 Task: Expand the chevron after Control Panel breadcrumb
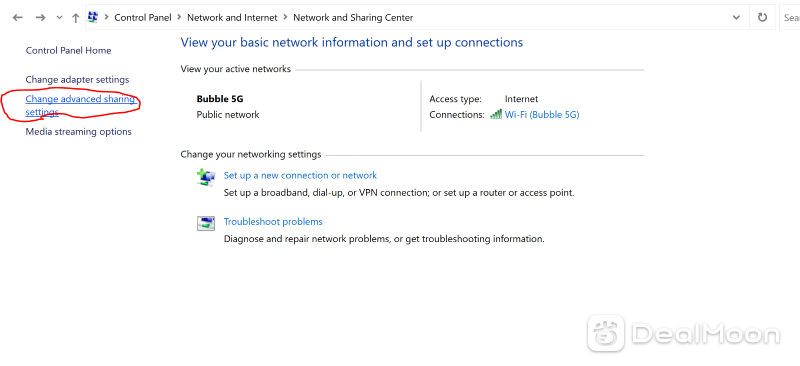180,17
